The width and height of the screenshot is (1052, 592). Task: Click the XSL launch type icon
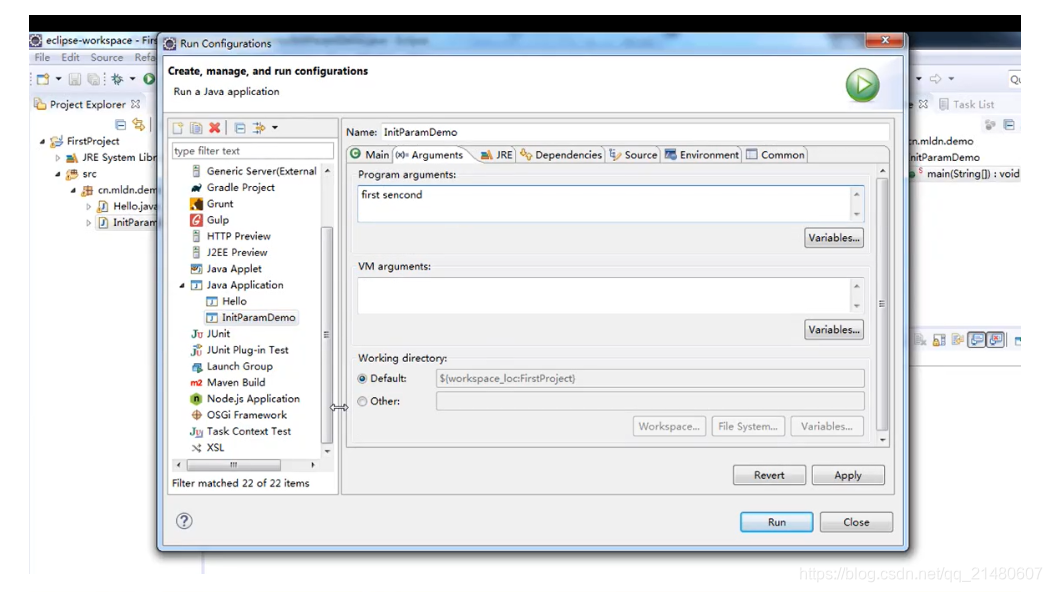[x=196, y=448]
